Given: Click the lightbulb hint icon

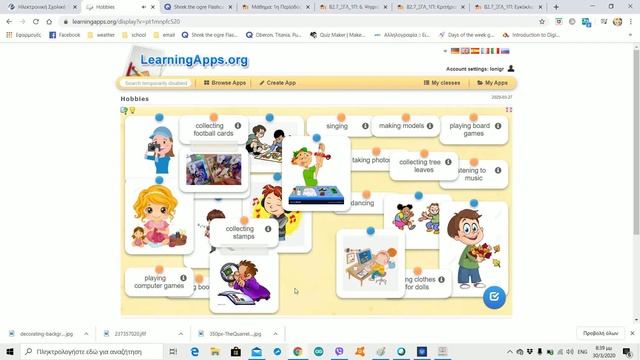Looking at the screenshot, I should click(132, 110).
